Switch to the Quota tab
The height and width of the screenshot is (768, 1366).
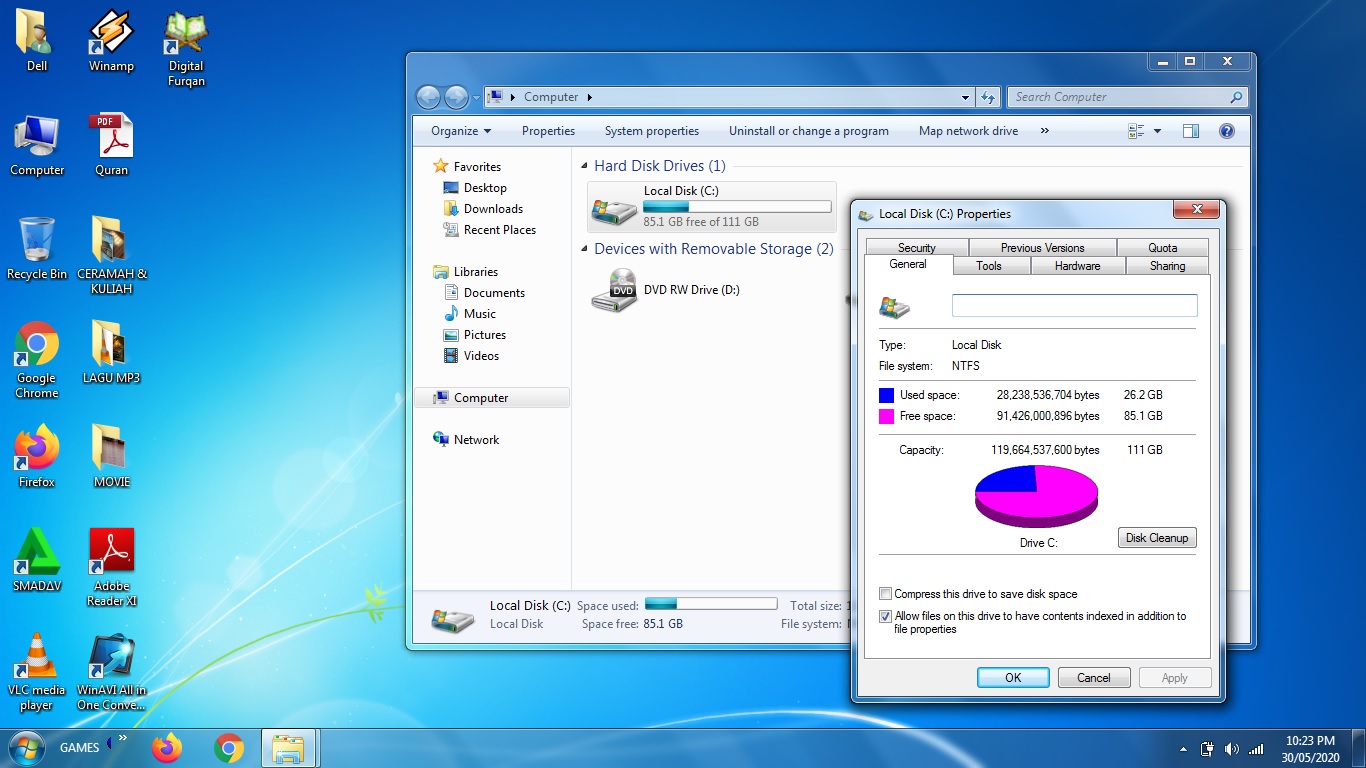point(1162,248)
